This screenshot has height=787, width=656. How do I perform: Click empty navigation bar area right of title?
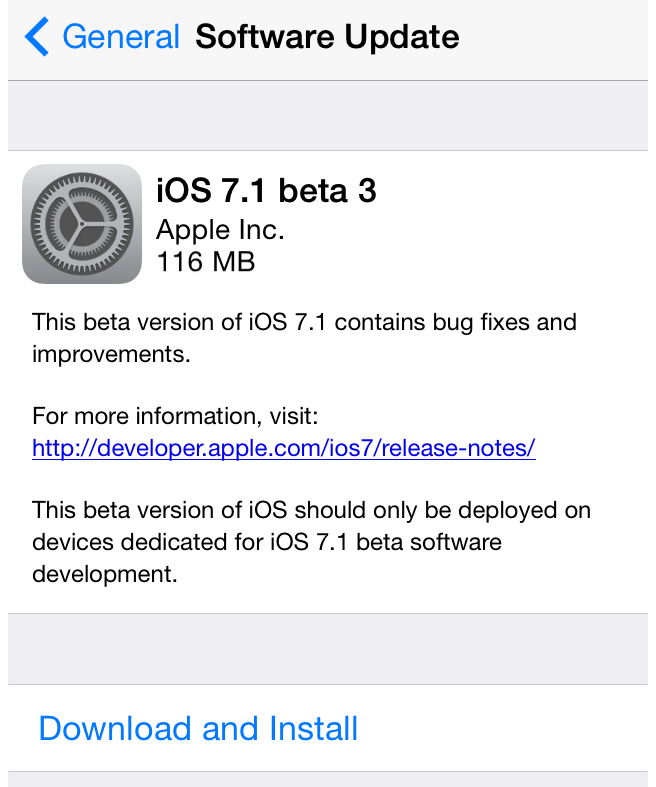tap(560, 38)
